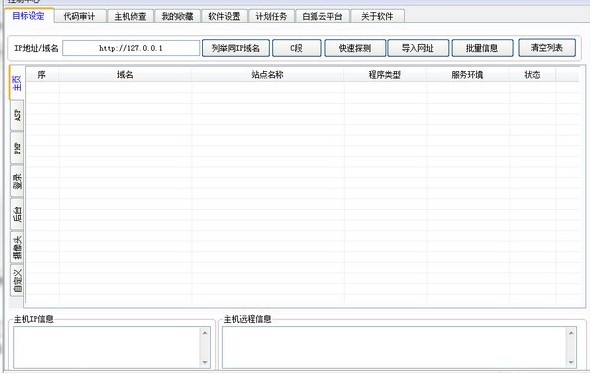Click the 站点名称 column header
590x373 pixels.
(268, 75)
